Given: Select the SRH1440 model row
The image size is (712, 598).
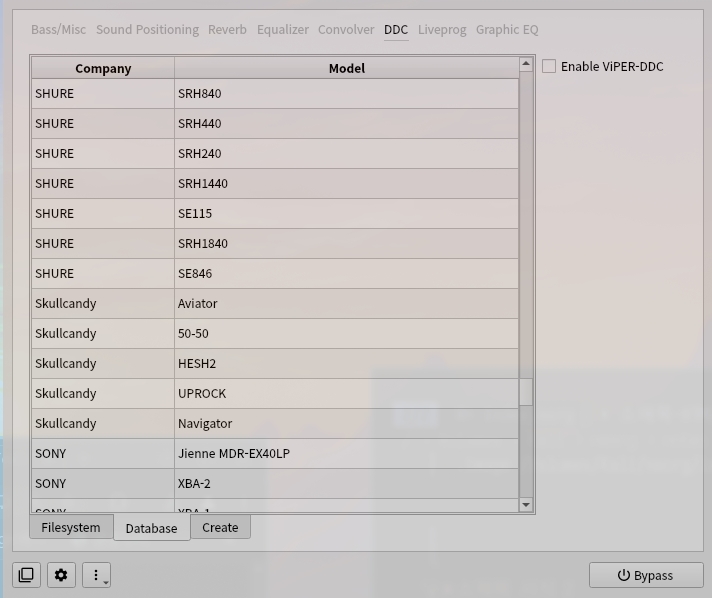Looking at the screenshot, I should click(346, 183).
